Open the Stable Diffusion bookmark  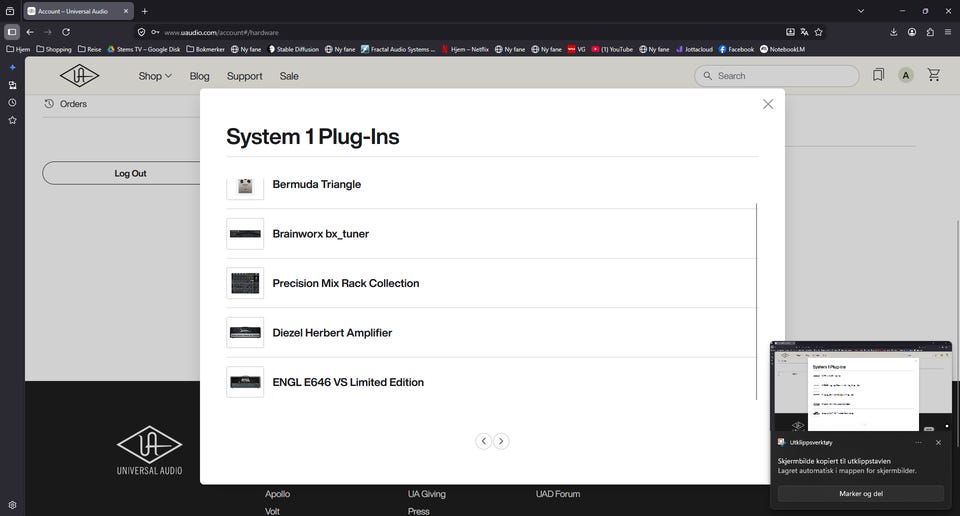click(293, 49)
